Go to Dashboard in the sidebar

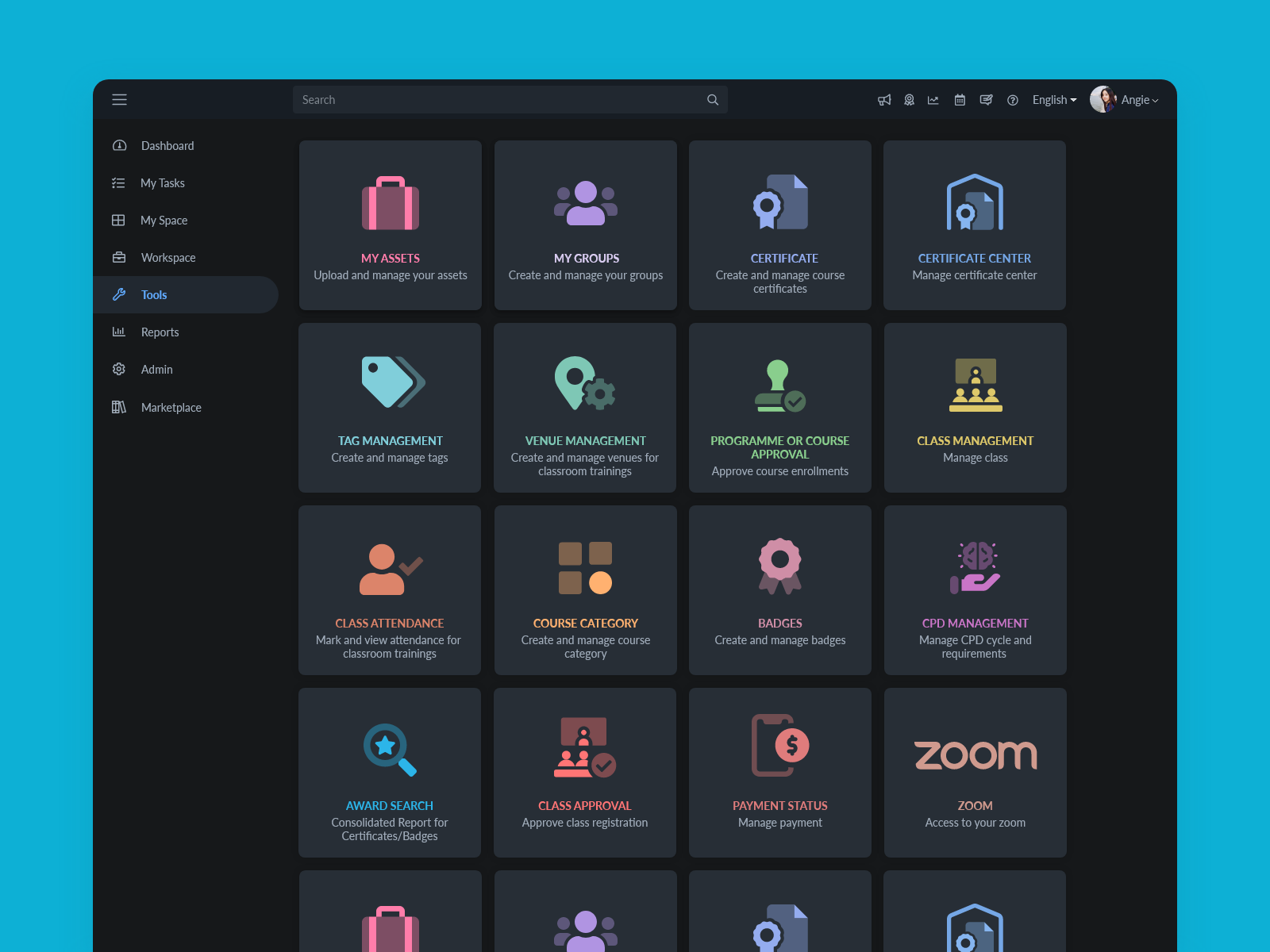(x=186, y=146)
